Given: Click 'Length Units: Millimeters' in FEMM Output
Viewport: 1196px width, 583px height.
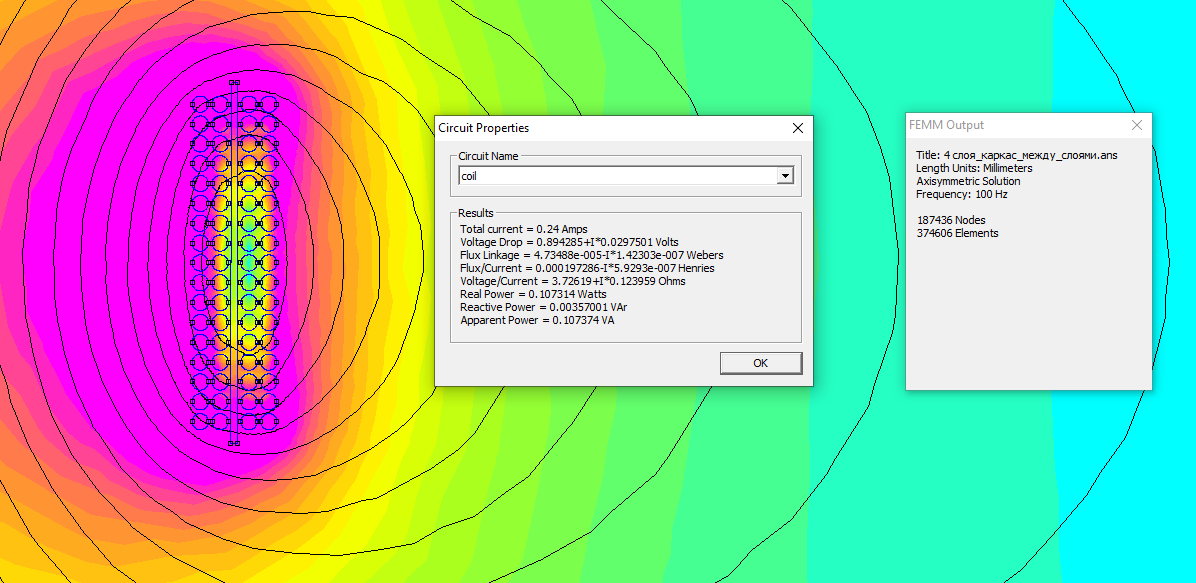Looking at the screenshot, I should [974, 168].
